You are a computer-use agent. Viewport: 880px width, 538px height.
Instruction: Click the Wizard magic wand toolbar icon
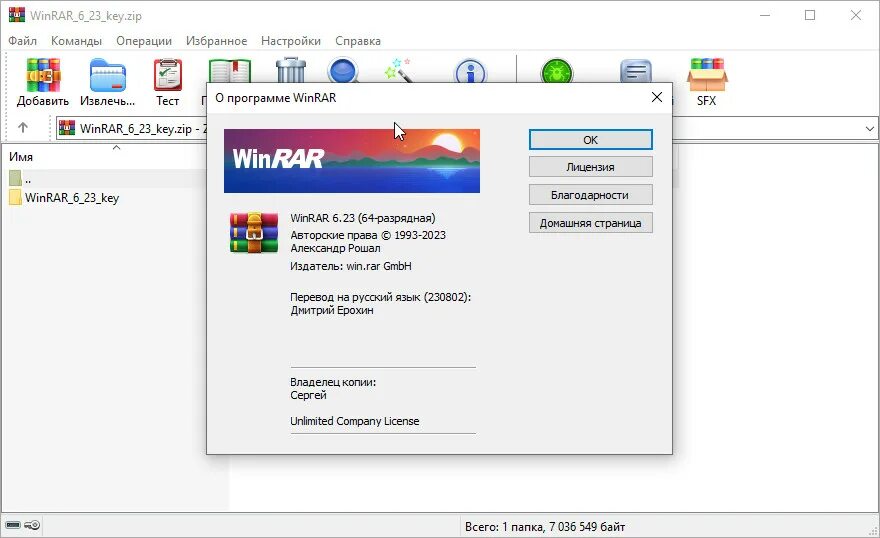[399, 70]
